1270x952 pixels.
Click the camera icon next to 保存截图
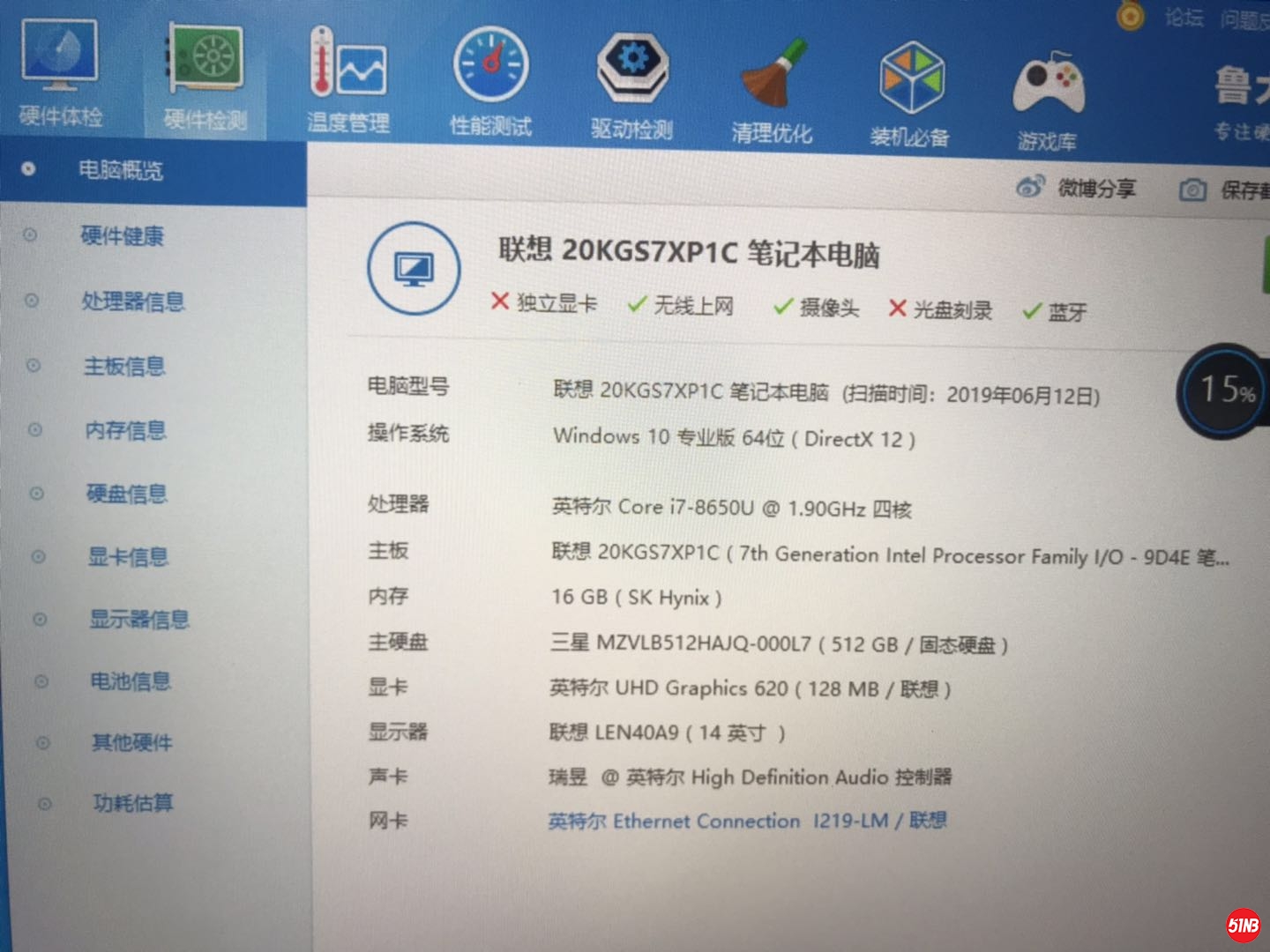point(1193,189)
